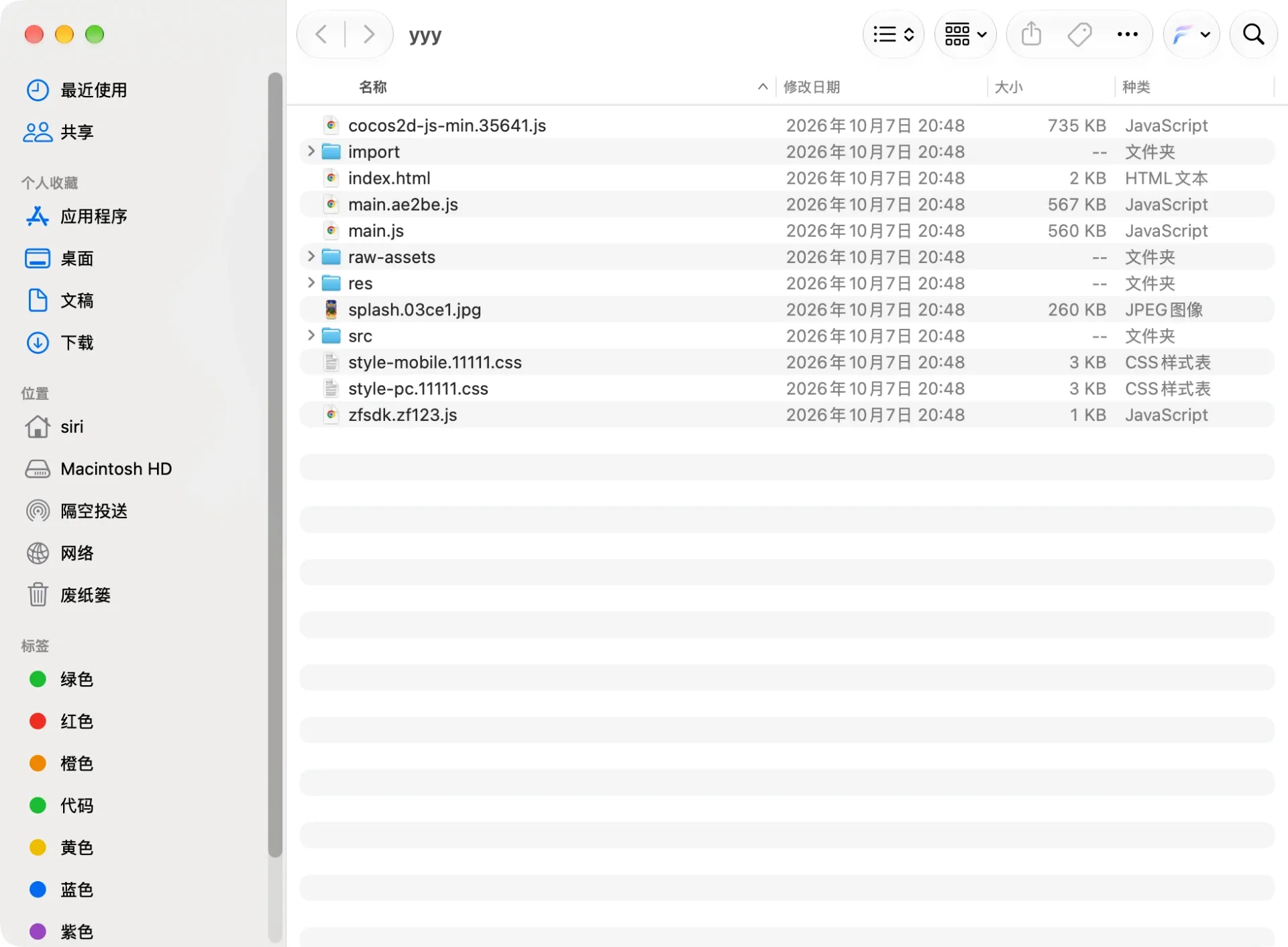Screen dimensions: 1288x947
Task: Open the list view mode dropdown
Action: (x=894, y=34)
